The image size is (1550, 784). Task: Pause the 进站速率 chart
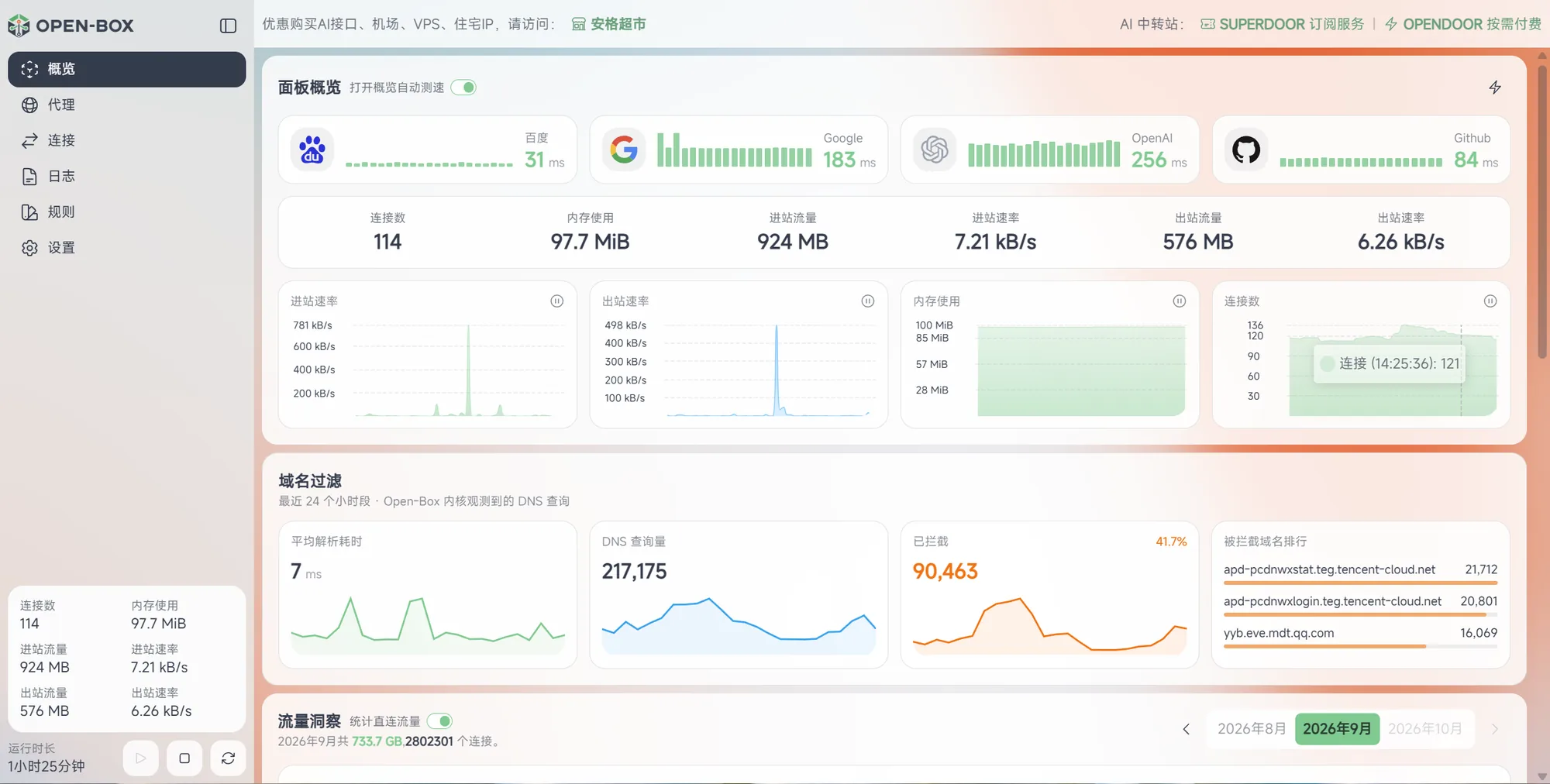coord(556,301)
